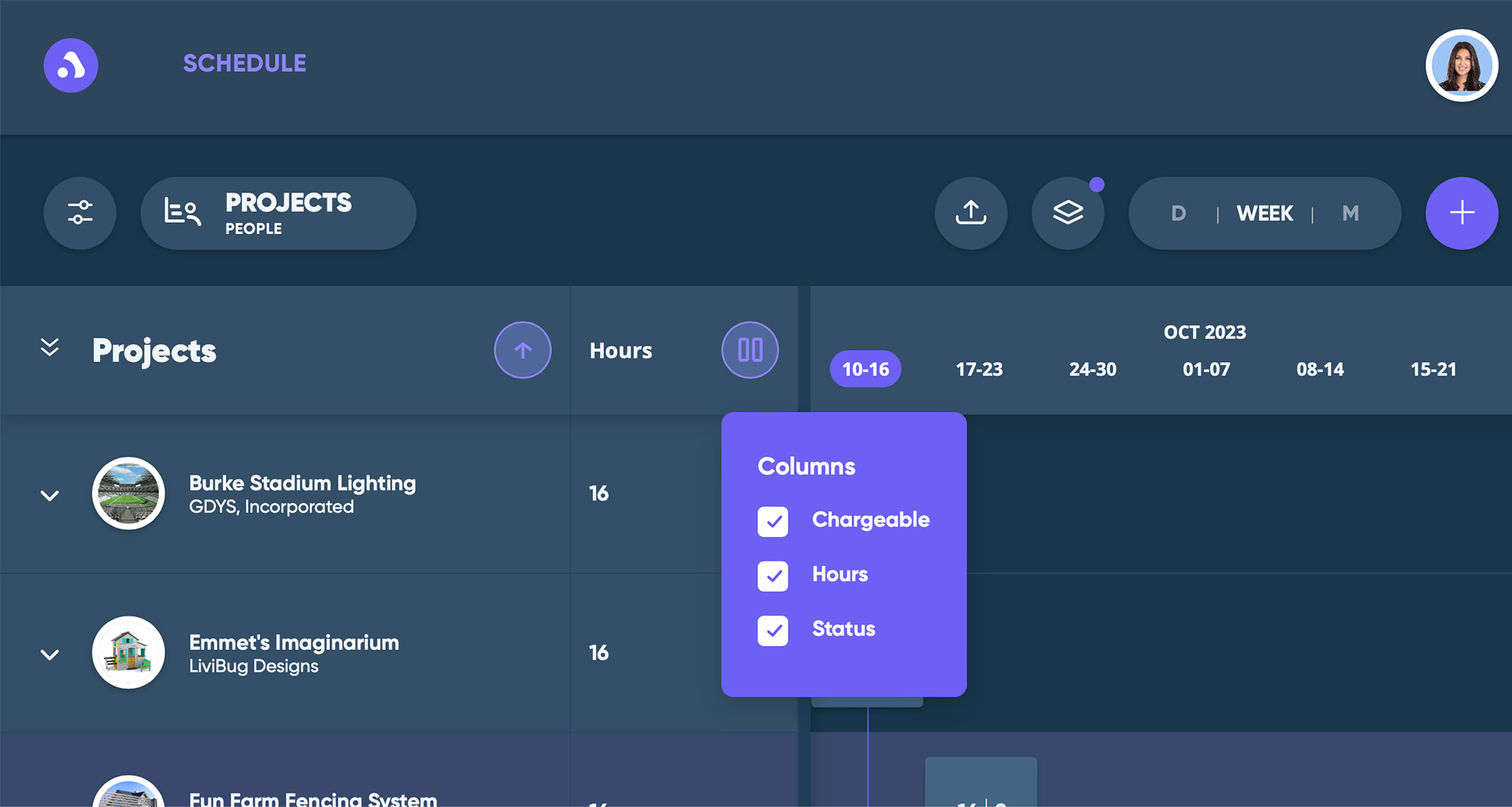This screenshot has height=807, width=1512.
Task: Uncheck the Hours column checkbox
Action: (773, 576)
